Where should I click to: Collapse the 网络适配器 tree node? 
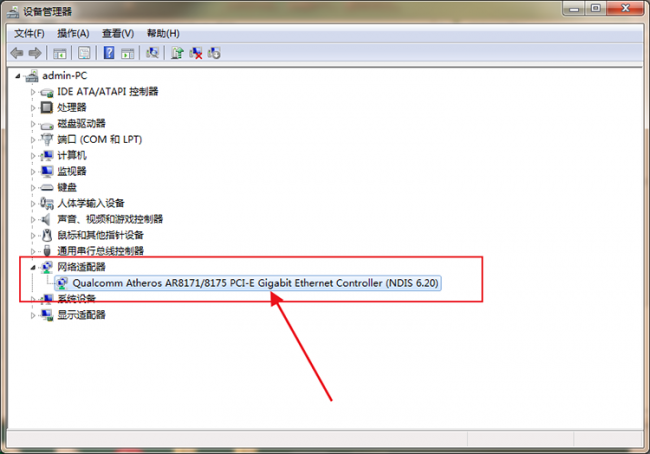[33, 267]
